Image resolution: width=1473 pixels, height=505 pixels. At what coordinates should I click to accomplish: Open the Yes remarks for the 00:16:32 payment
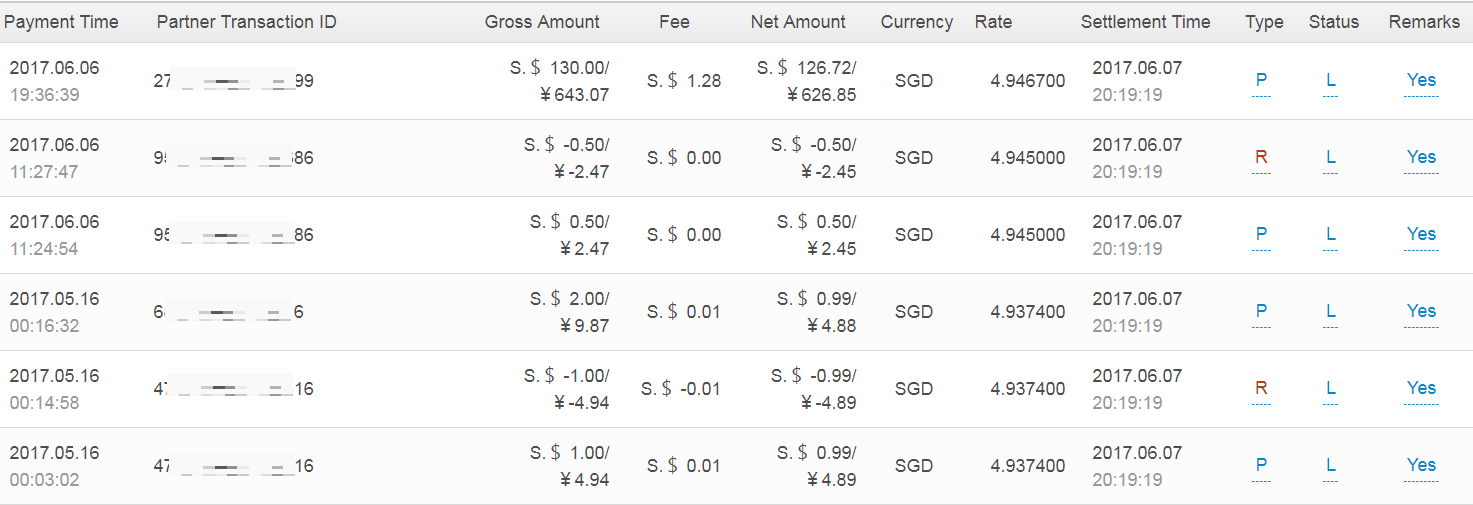1421,311
